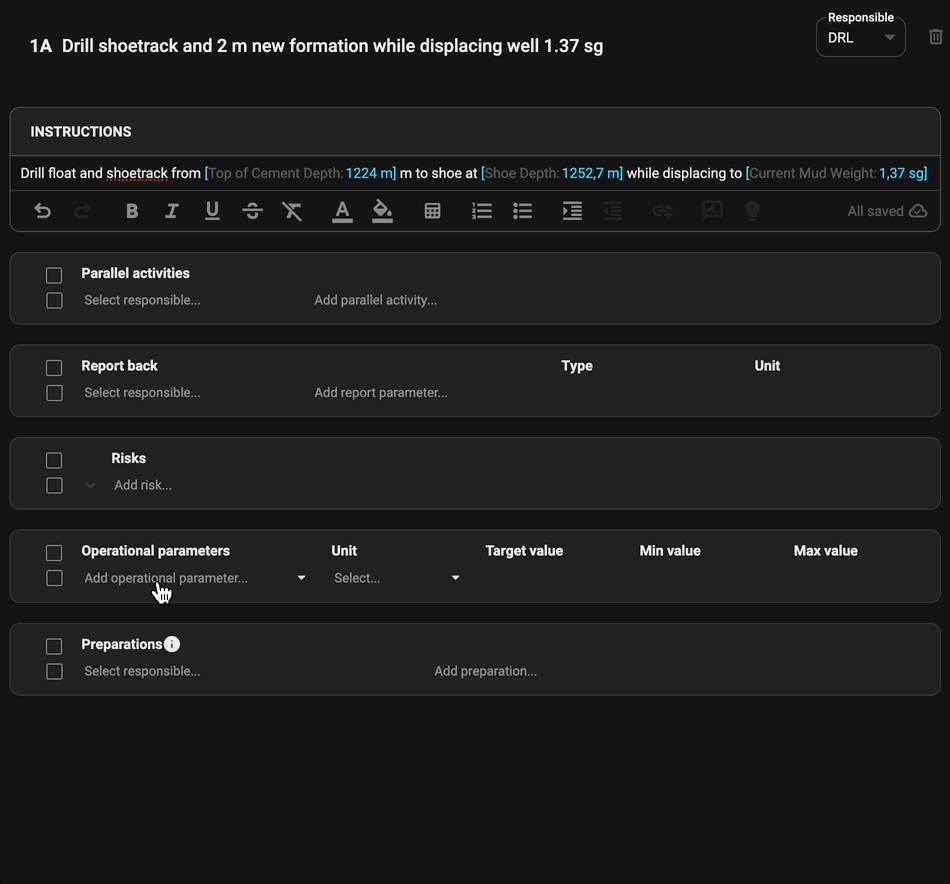
Task: Tick the Risks checkbox
Action: [x=53, y=460]
